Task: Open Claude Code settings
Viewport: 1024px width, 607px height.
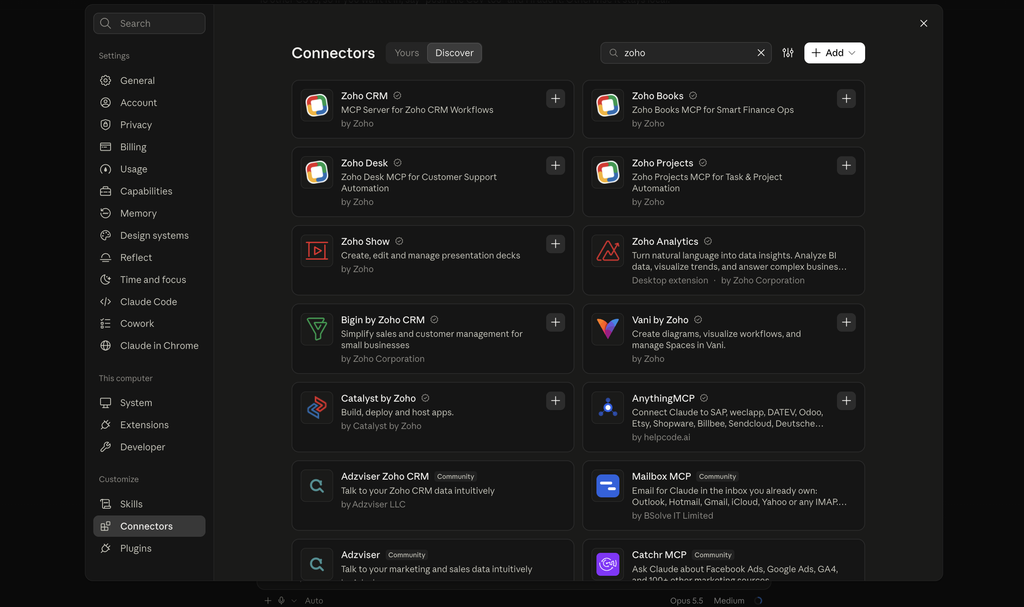Action: 149,302
